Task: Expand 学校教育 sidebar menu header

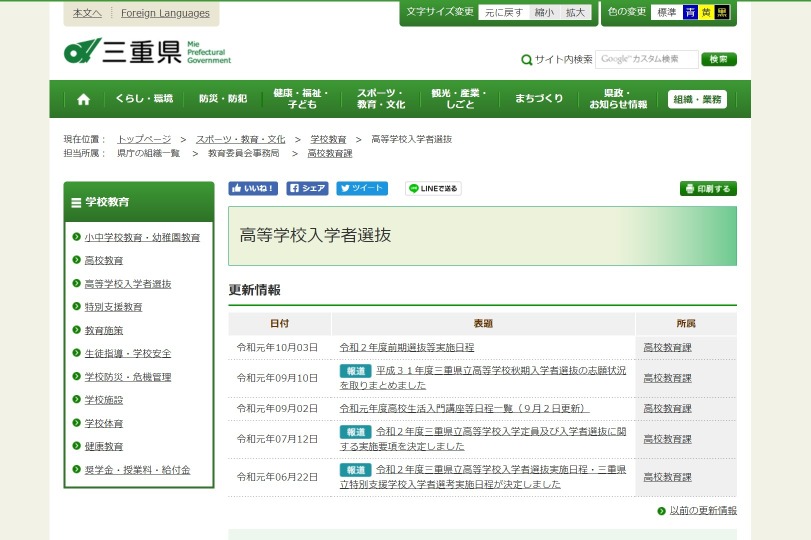Action: 138,202
